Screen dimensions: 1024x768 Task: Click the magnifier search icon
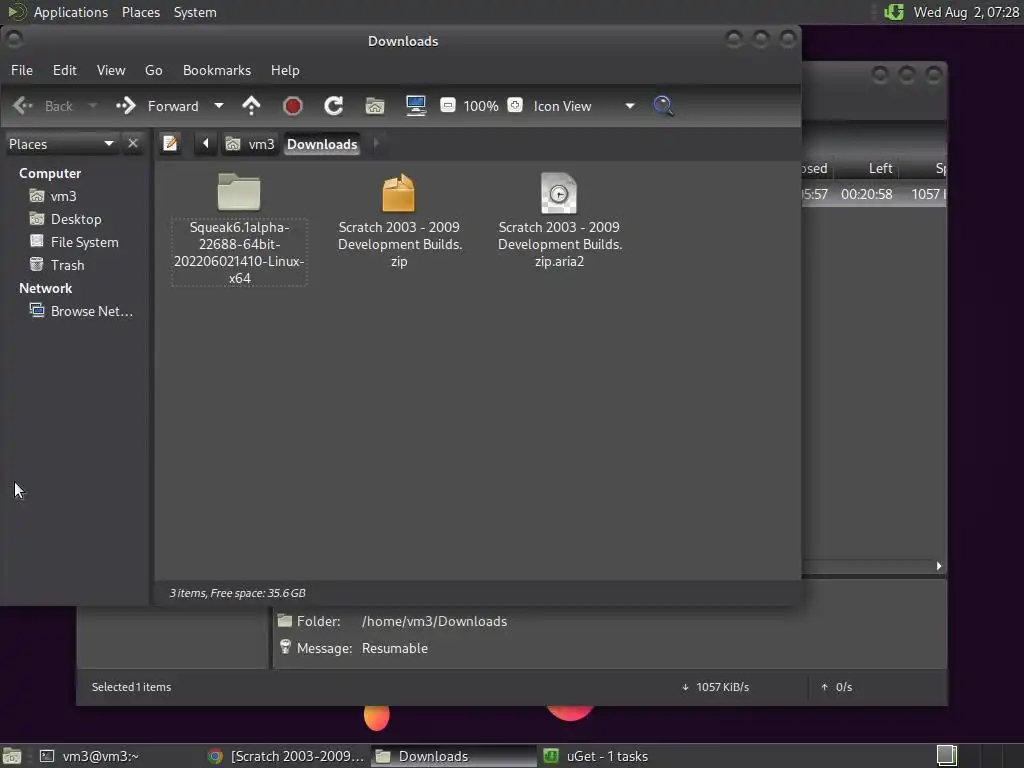pos(663,106)
